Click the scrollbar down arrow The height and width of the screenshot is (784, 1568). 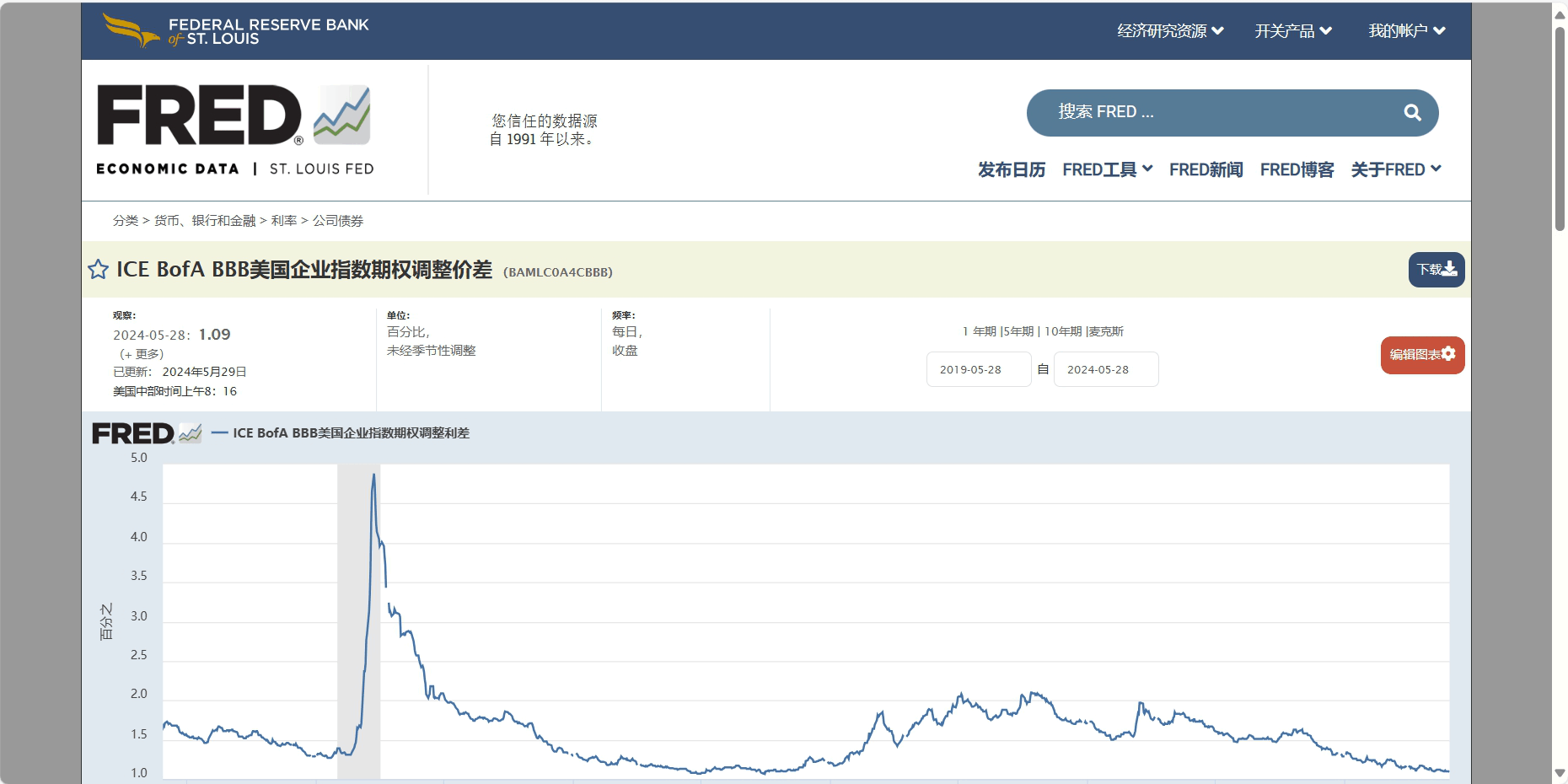point(1560,773)
